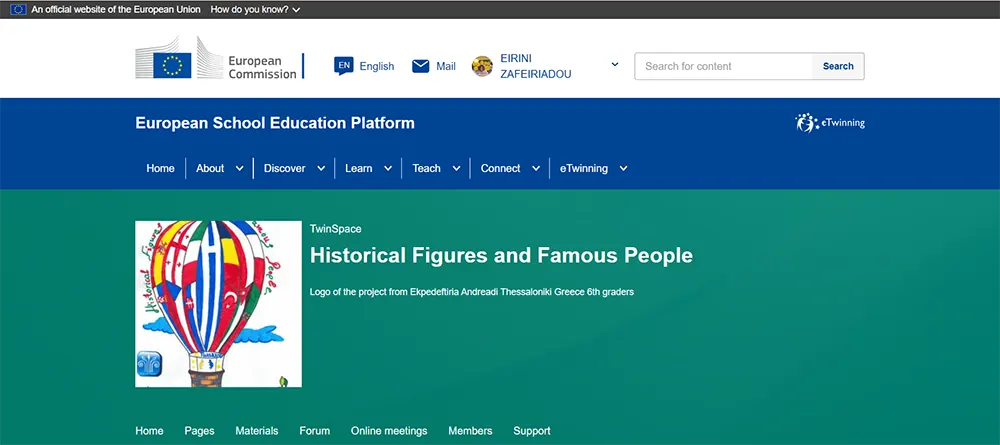Click the EU flag icon in top banner

(x=18, y=10)
